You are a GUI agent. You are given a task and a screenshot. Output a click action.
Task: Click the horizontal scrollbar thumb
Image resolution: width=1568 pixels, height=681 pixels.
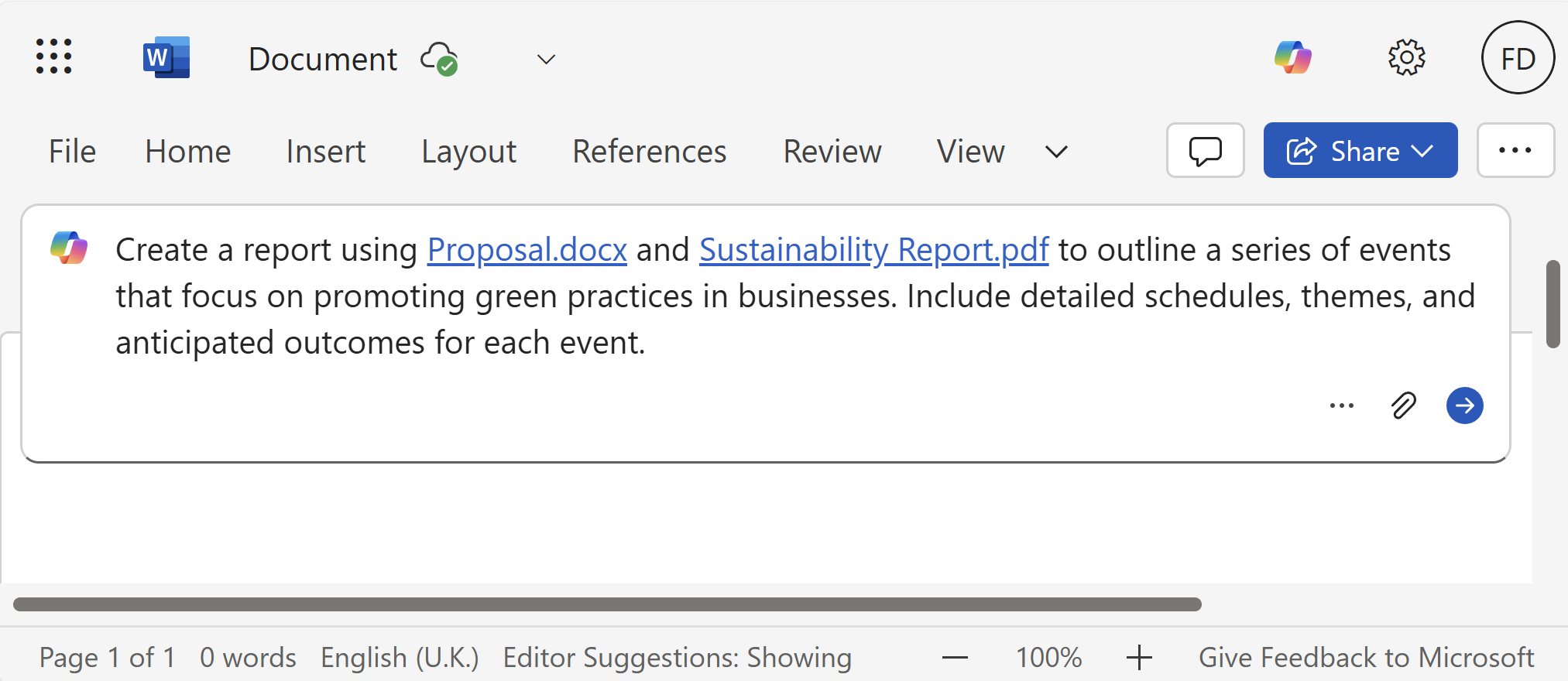point(607,604)
